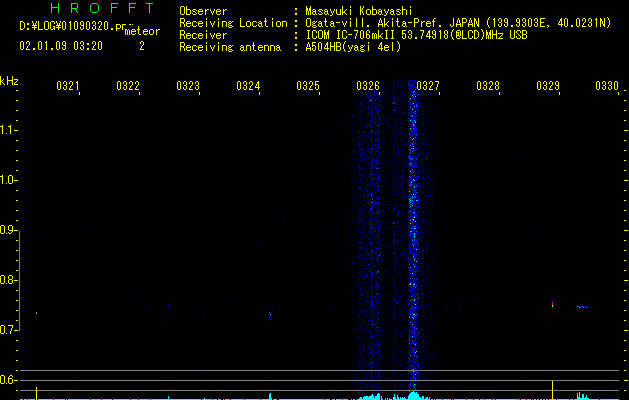Click the cyan power peak below 0327
The width and height of the screenshot is (629, 400).
coord(413,395)
